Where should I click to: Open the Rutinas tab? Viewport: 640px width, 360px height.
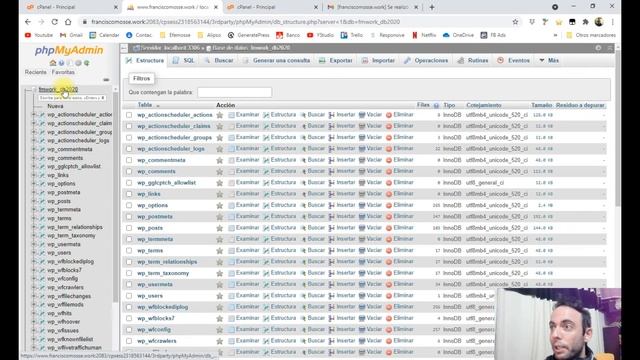tap(473, 60)
